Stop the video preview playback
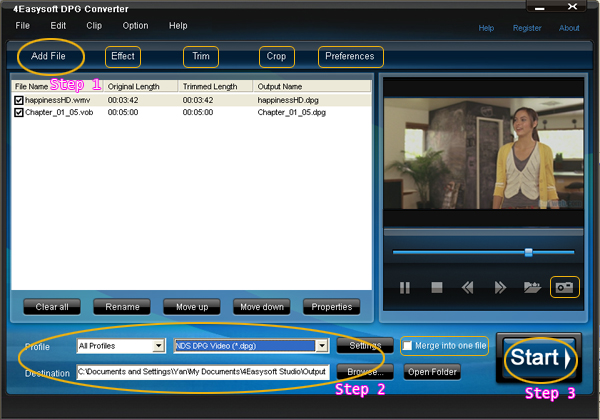Screen dimensions: 600x420 point(437,287)
